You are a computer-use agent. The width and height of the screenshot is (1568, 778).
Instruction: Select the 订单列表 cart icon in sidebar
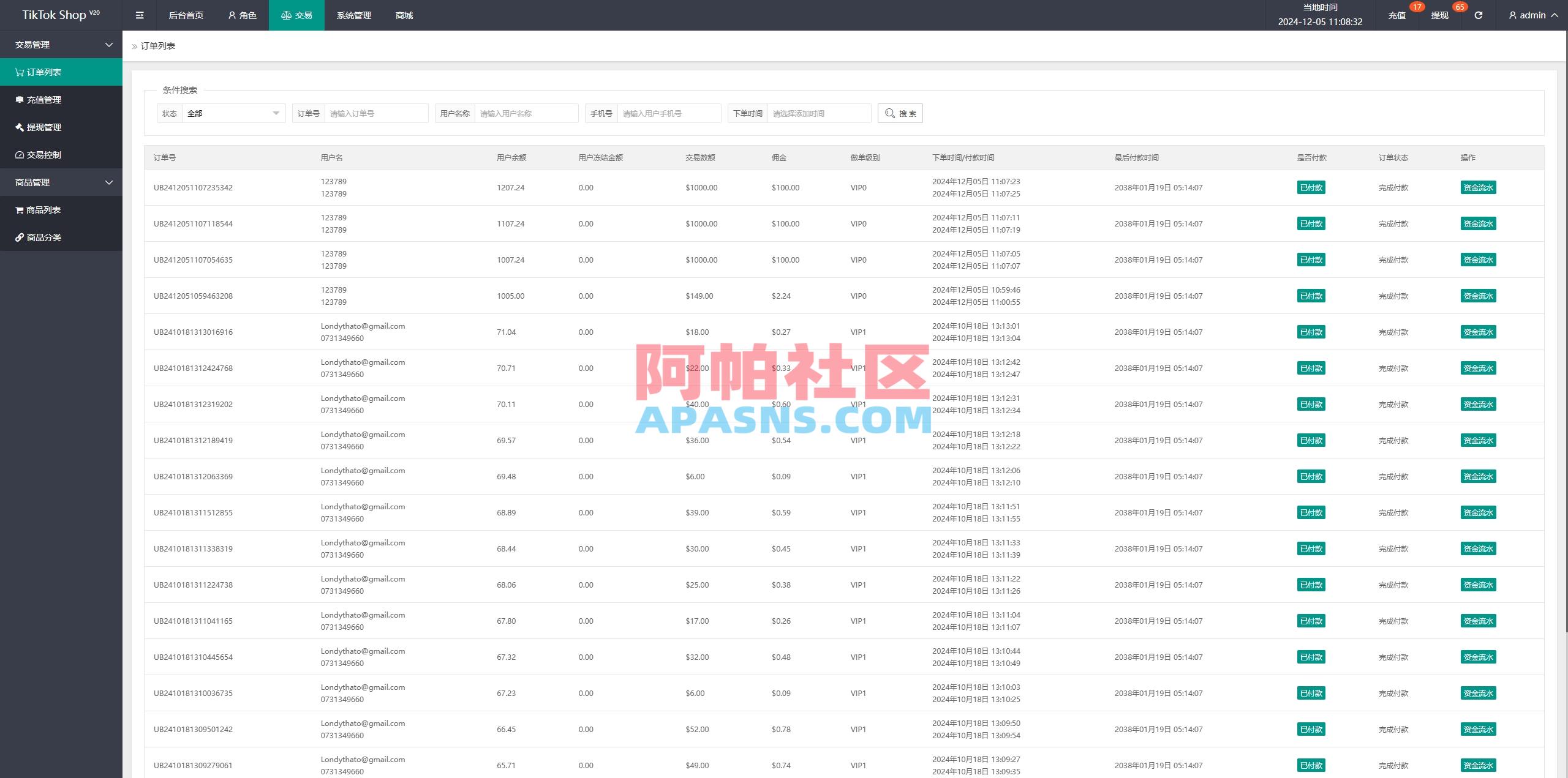click(x=18, y=72)
